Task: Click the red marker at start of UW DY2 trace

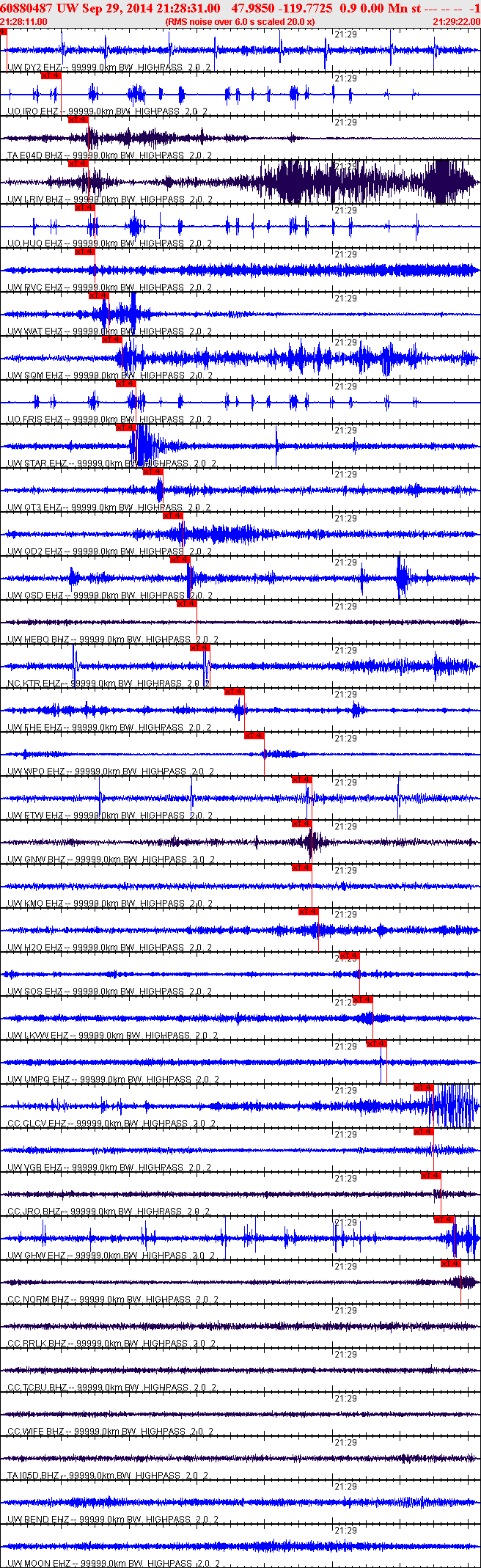Action: click(x=4, y=31)
